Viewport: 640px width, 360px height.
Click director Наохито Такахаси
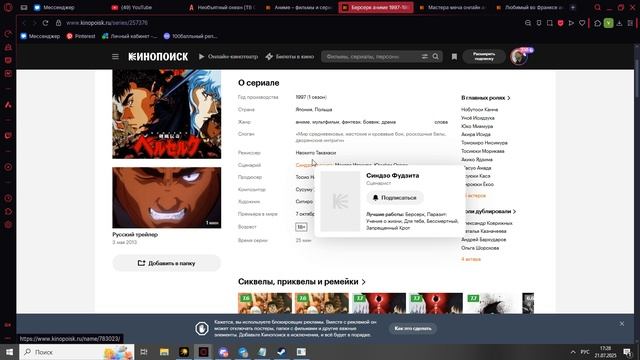click(316, 153)
